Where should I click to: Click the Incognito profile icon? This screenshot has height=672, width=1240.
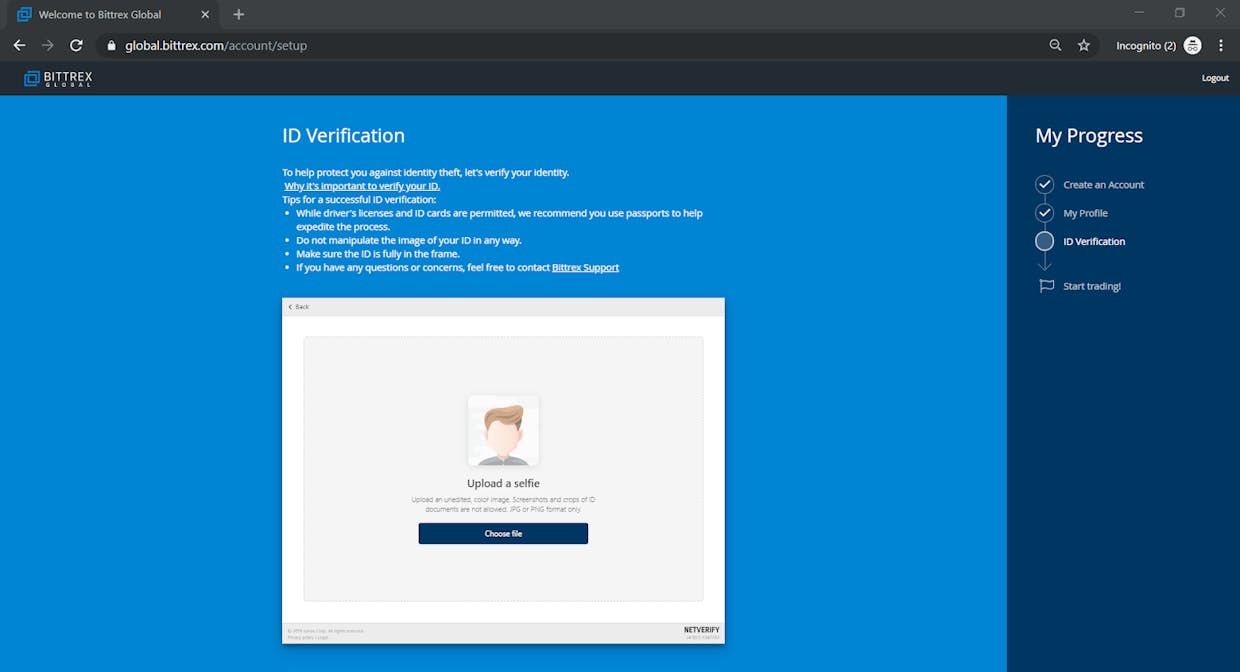pyautogui.click(x=1192, y=45)
